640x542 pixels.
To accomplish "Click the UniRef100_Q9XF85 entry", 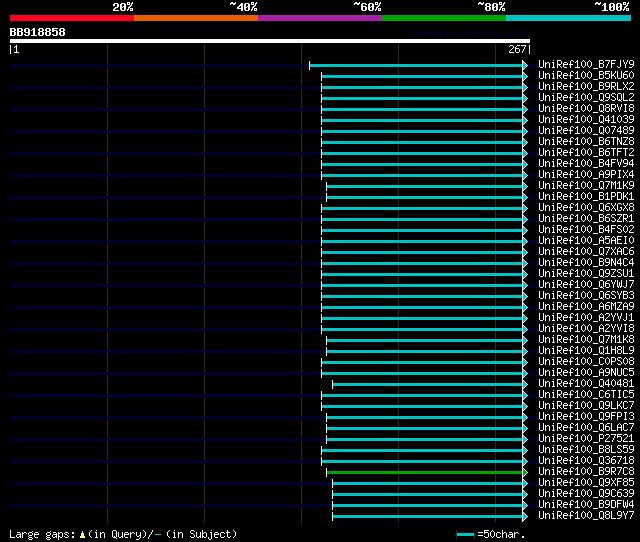I will (586, 483).
